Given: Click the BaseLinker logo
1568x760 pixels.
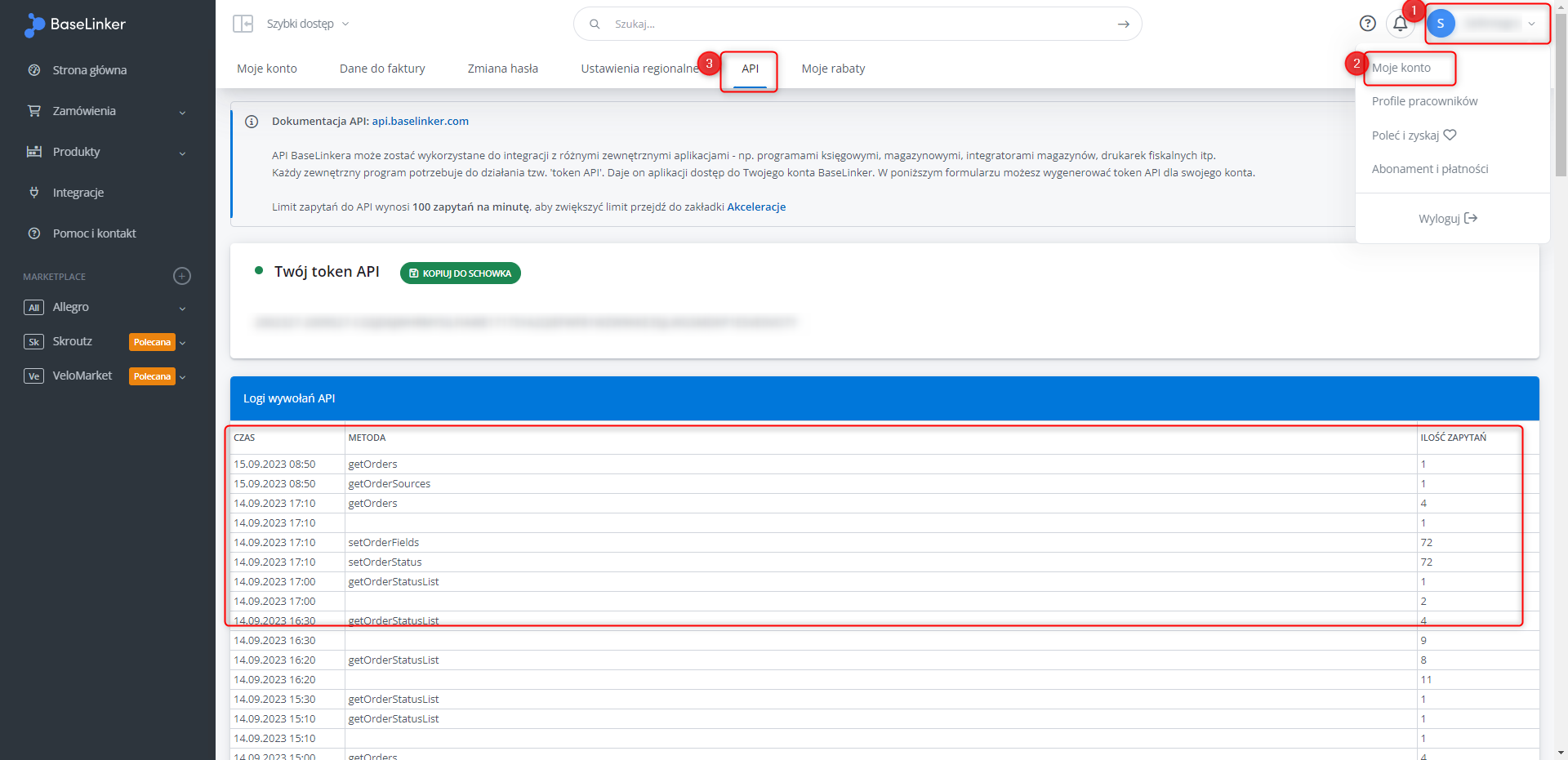Looking at the screenshot, I should coord(75,24).
